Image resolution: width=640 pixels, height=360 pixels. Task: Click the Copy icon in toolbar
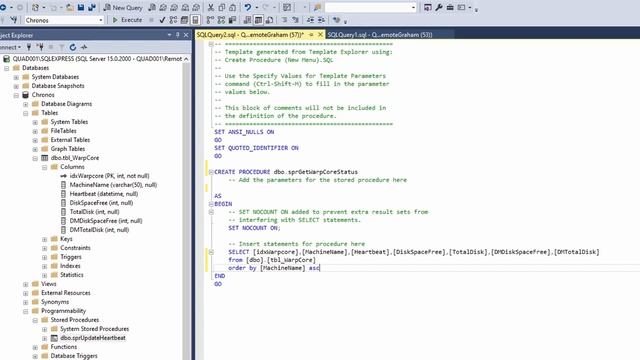(222, 7)
